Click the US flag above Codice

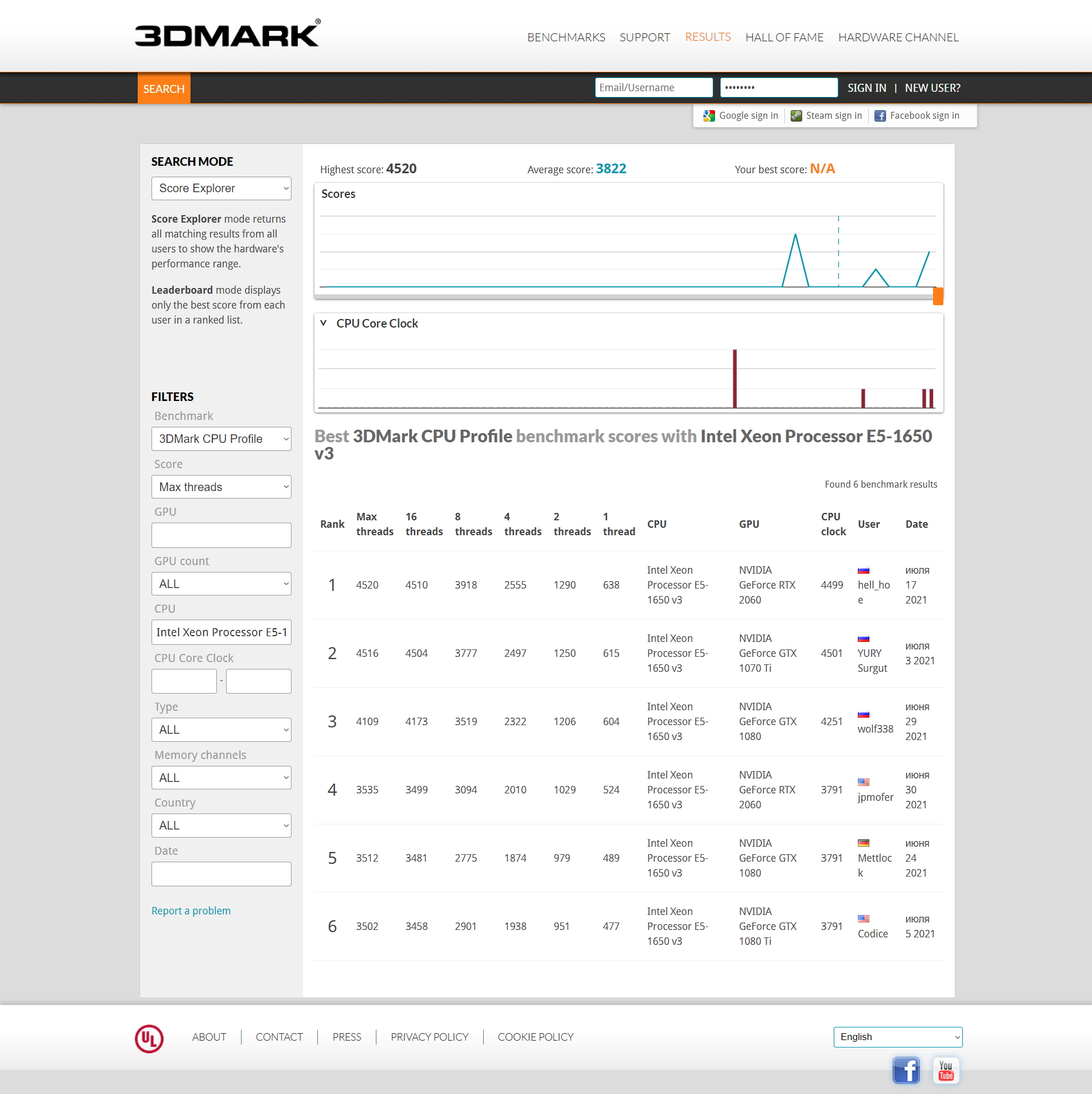[x=864, y=918]
